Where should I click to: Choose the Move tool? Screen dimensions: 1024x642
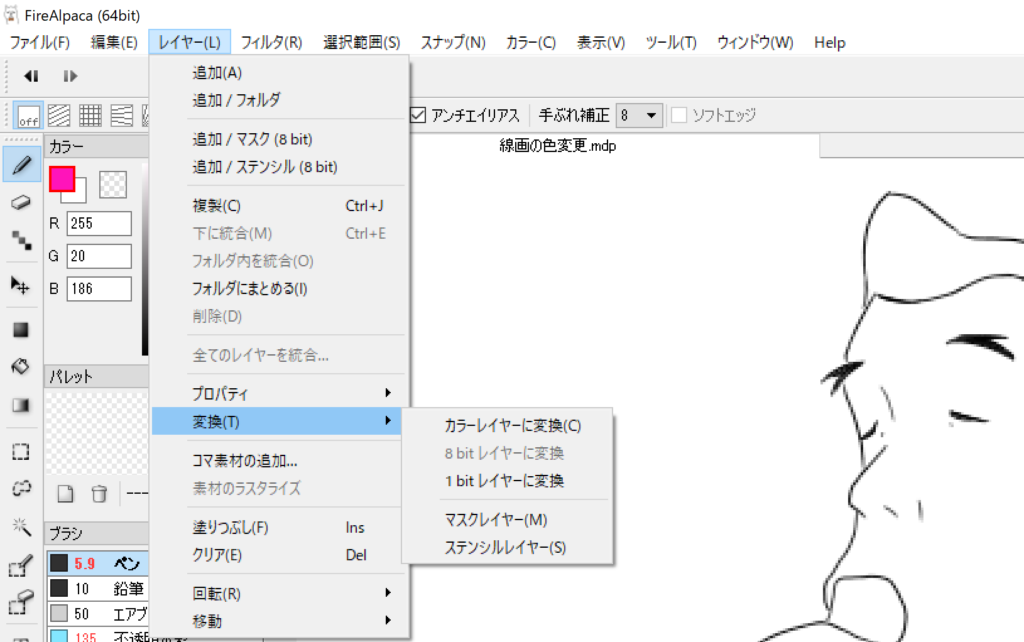[x=20, y=285]
